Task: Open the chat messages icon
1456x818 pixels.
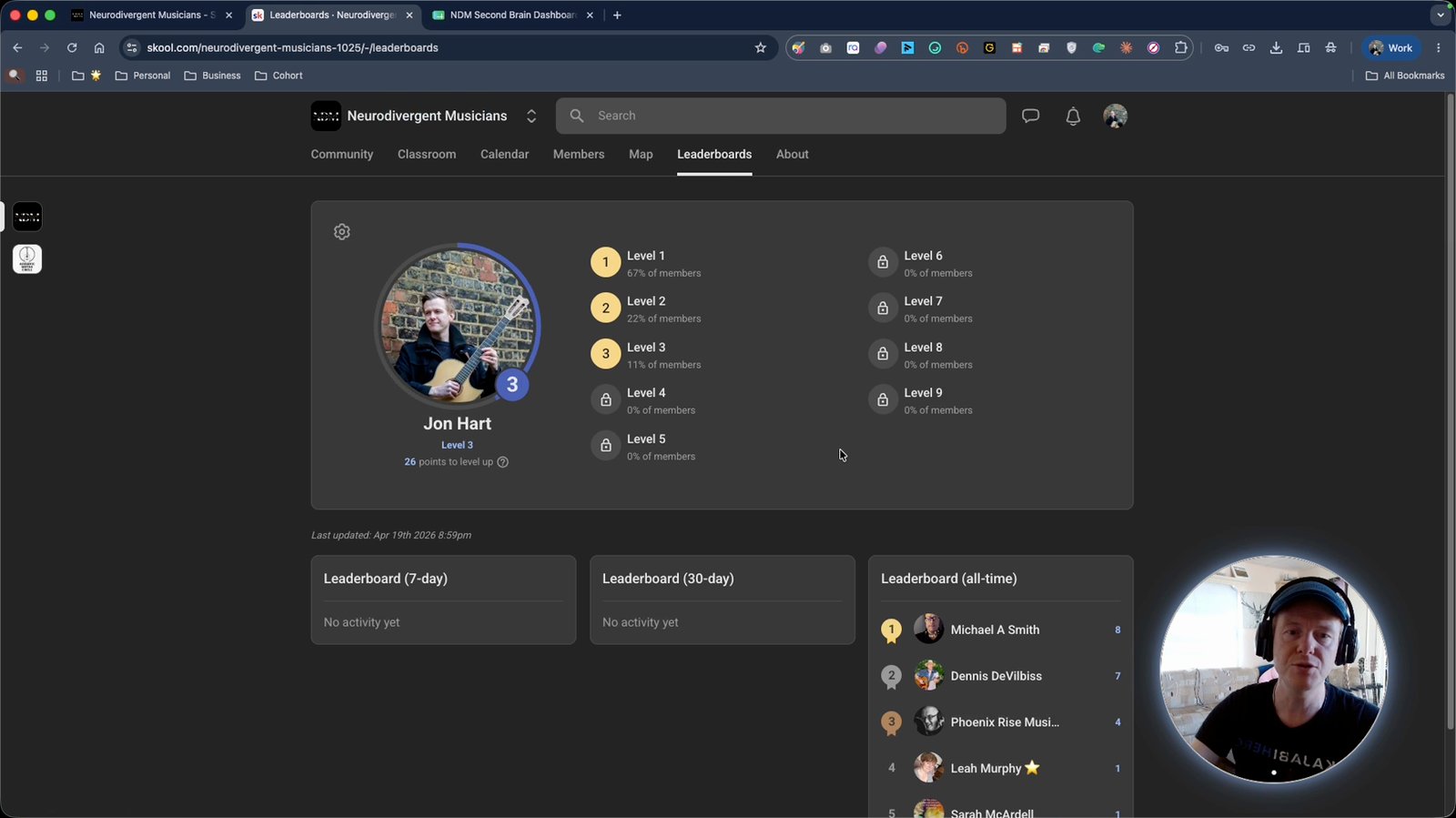Action: (1030, 116)
